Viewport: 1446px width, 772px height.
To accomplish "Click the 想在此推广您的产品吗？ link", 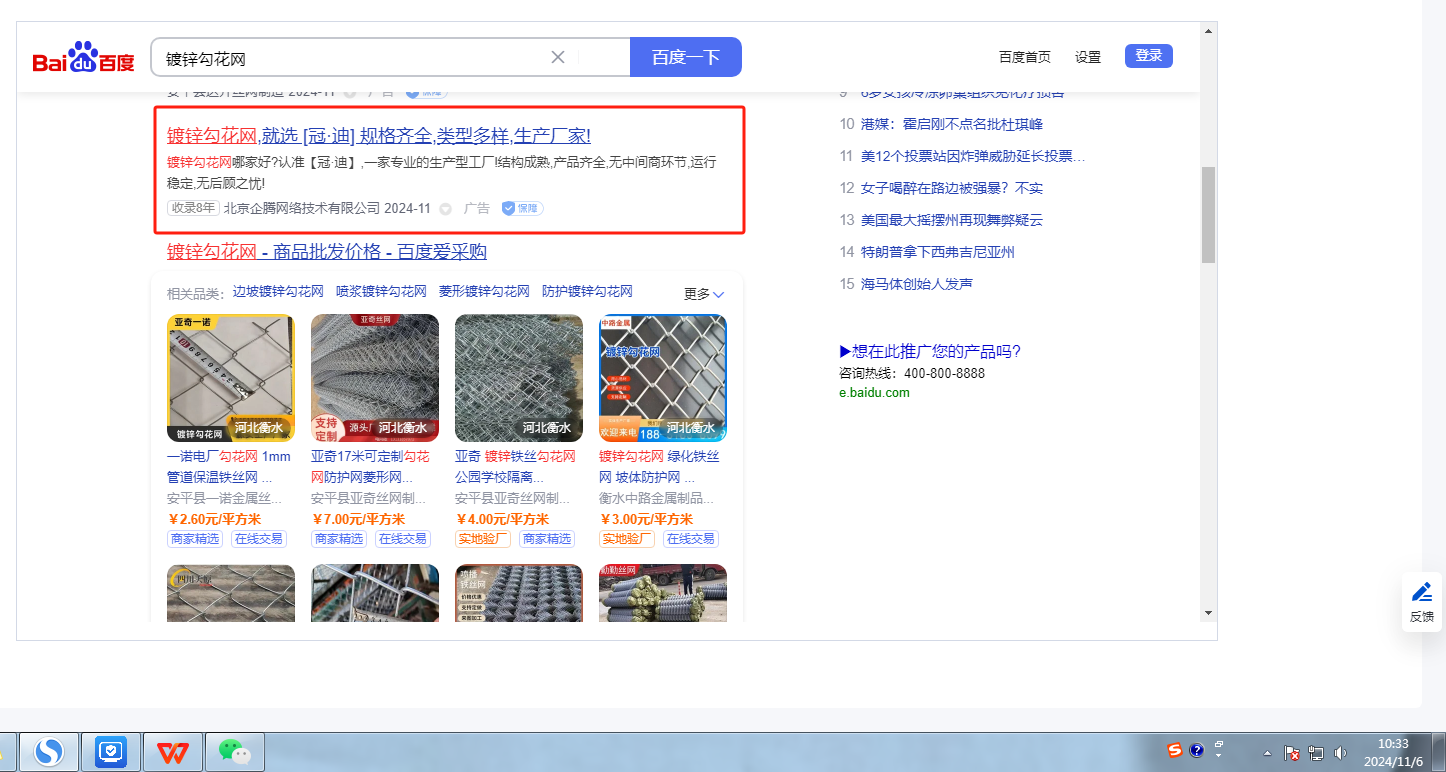I will coord(930,351).
